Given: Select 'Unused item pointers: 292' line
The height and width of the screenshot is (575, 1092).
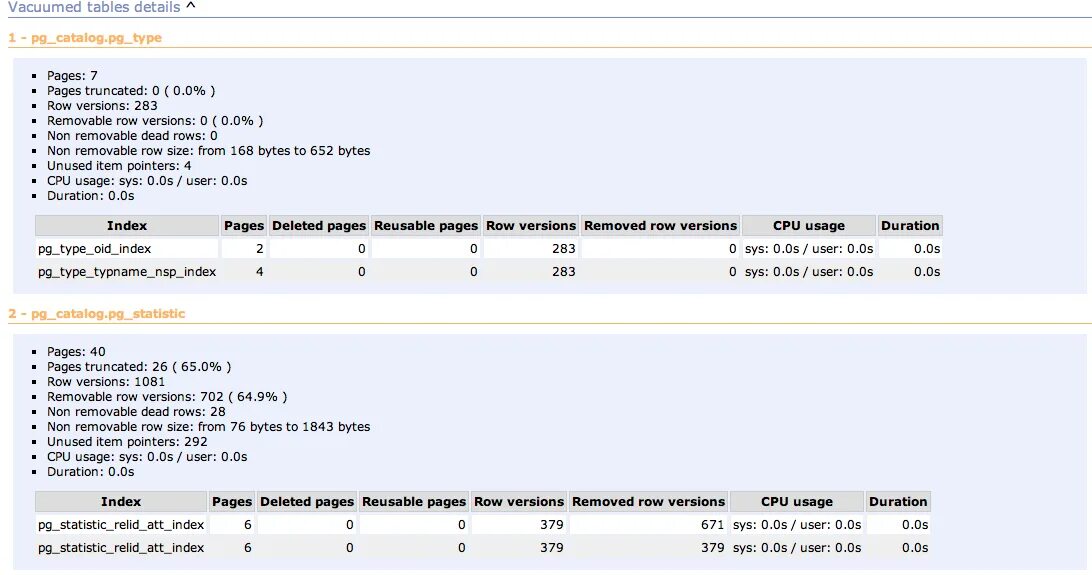Looking at the screenshot, I should point(127,441).
